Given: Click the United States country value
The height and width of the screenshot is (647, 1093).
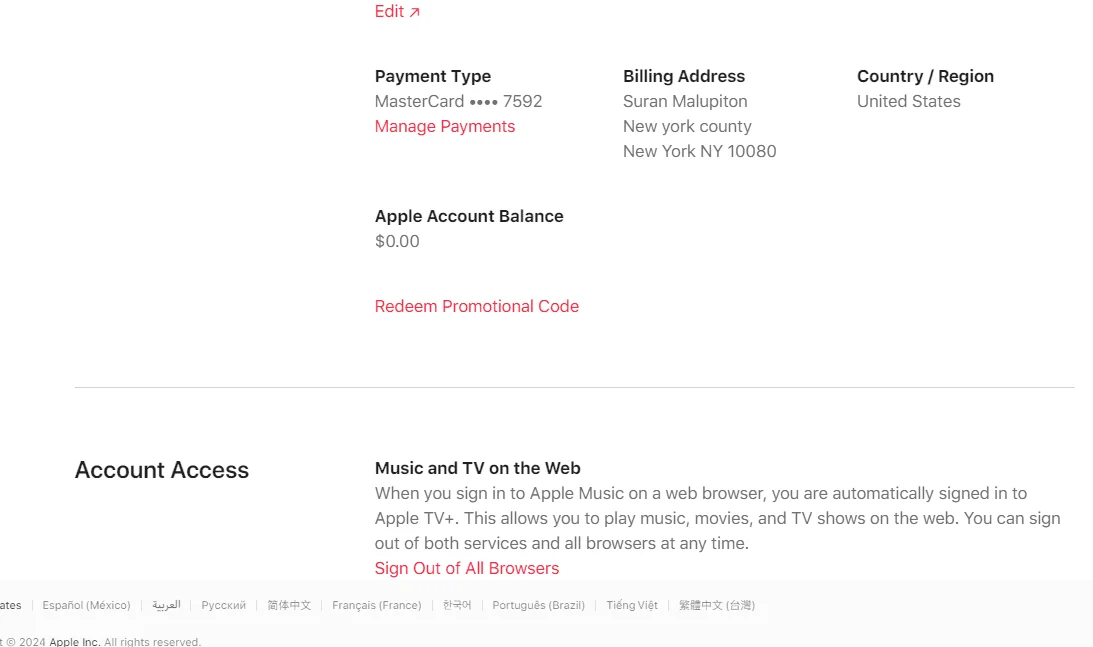Looking at the screenshot, I should pos(908,101).
